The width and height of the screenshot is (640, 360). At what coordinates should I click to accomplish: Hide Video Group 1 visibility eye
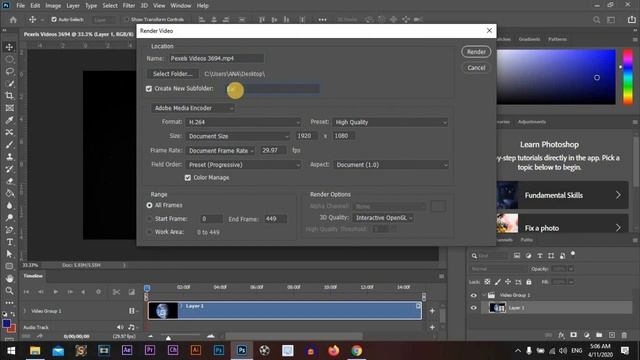click(473, 295)
